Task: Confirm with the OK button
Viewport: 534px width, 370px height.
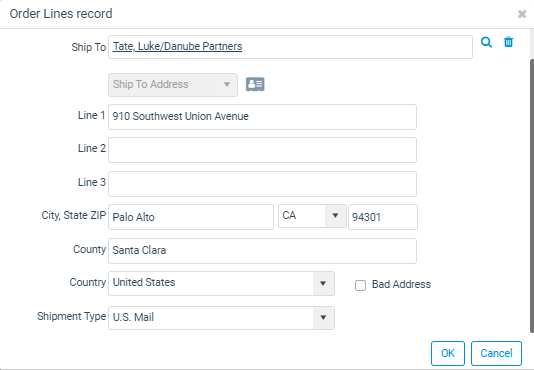Action: tap(447, 353)
